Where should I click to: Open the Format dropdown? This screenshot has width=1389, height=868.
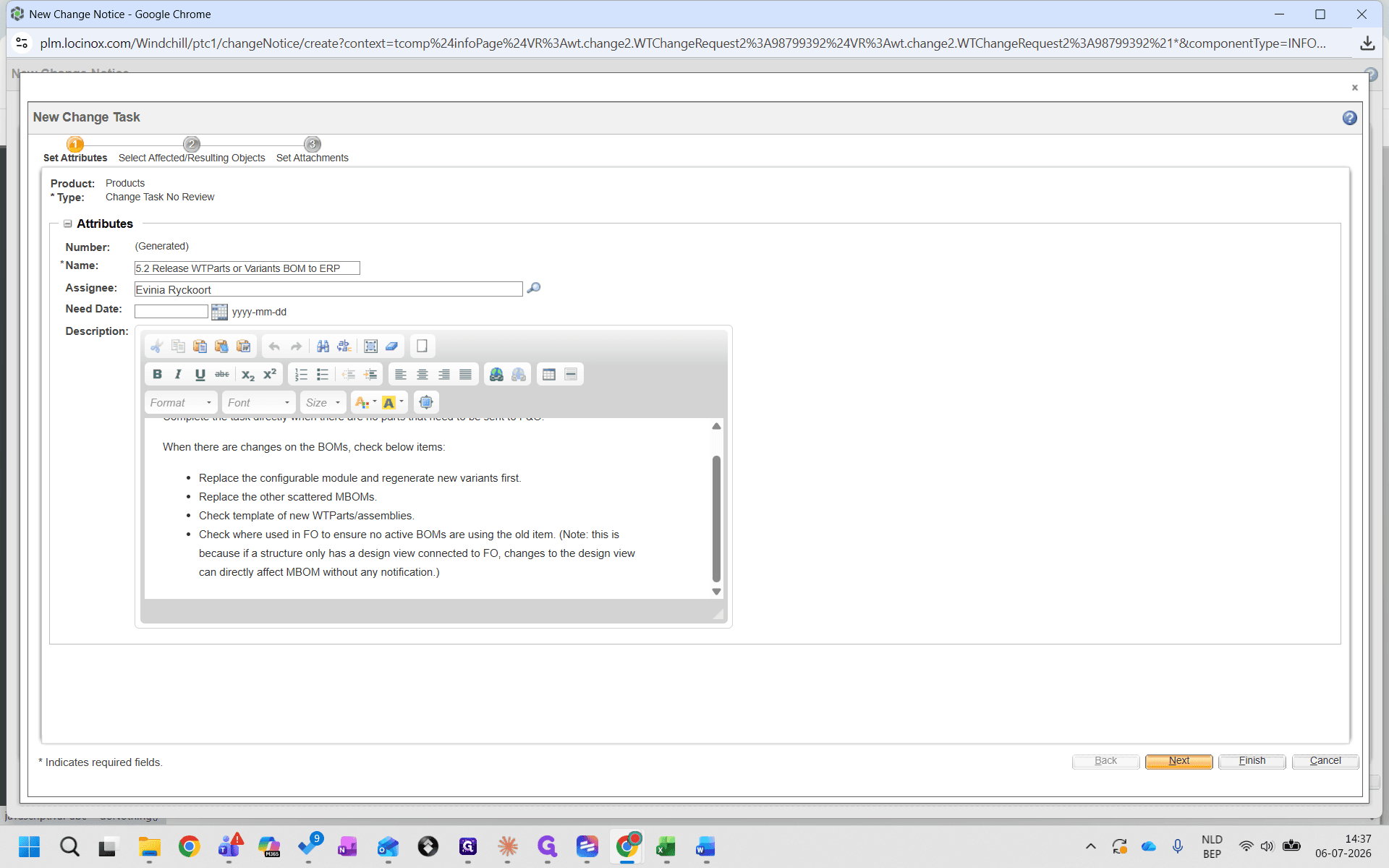[181, 403]
